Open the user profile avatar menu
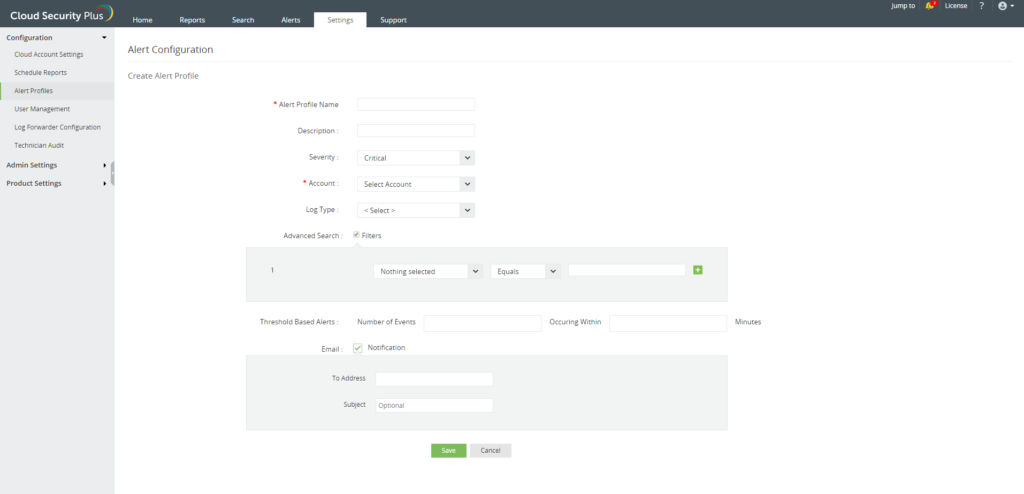This screenshot has width=1024, height=494. (x=1004, y=6)
